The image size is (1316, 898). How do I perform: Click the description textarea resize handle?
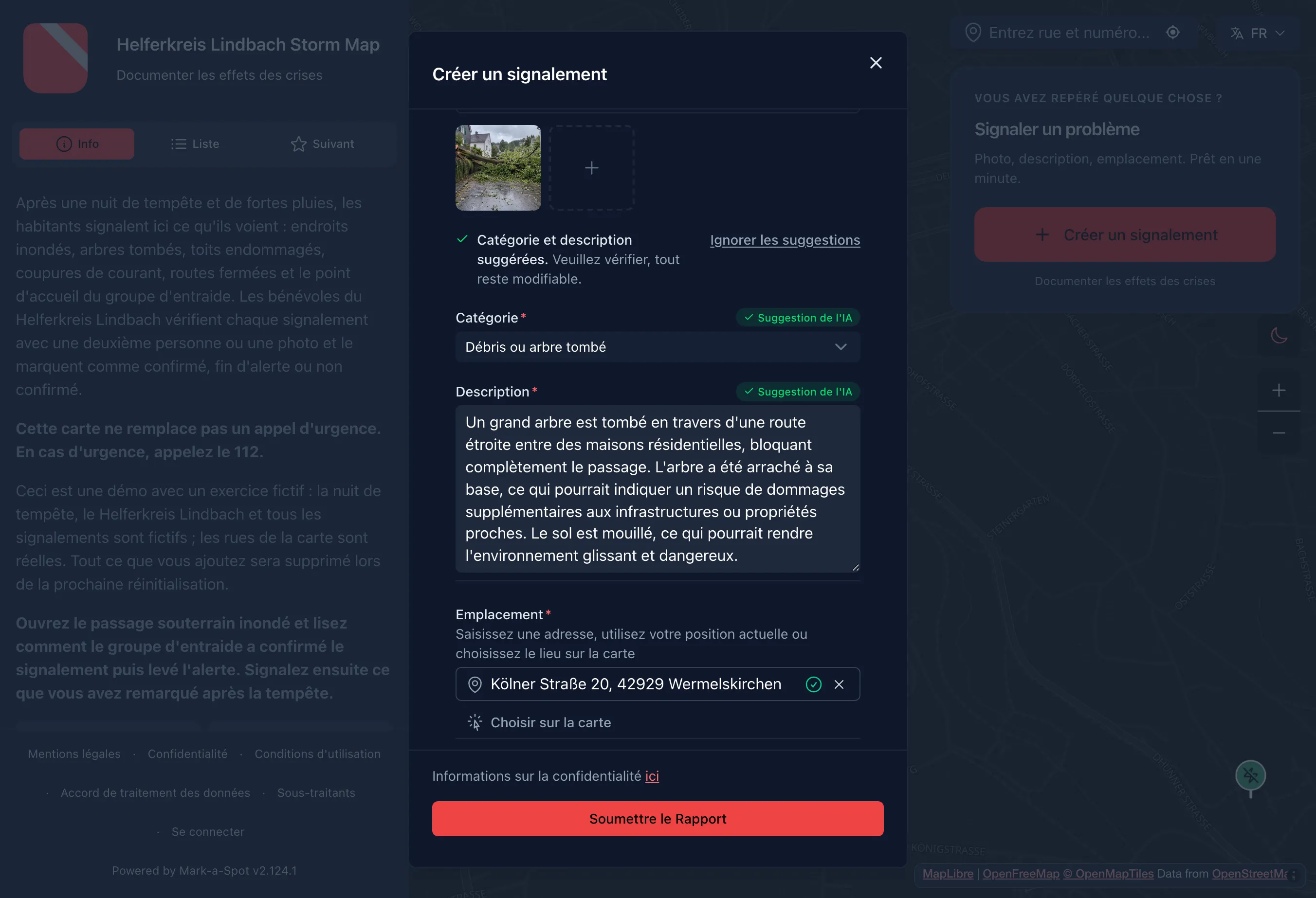click(x=856, y=568)
